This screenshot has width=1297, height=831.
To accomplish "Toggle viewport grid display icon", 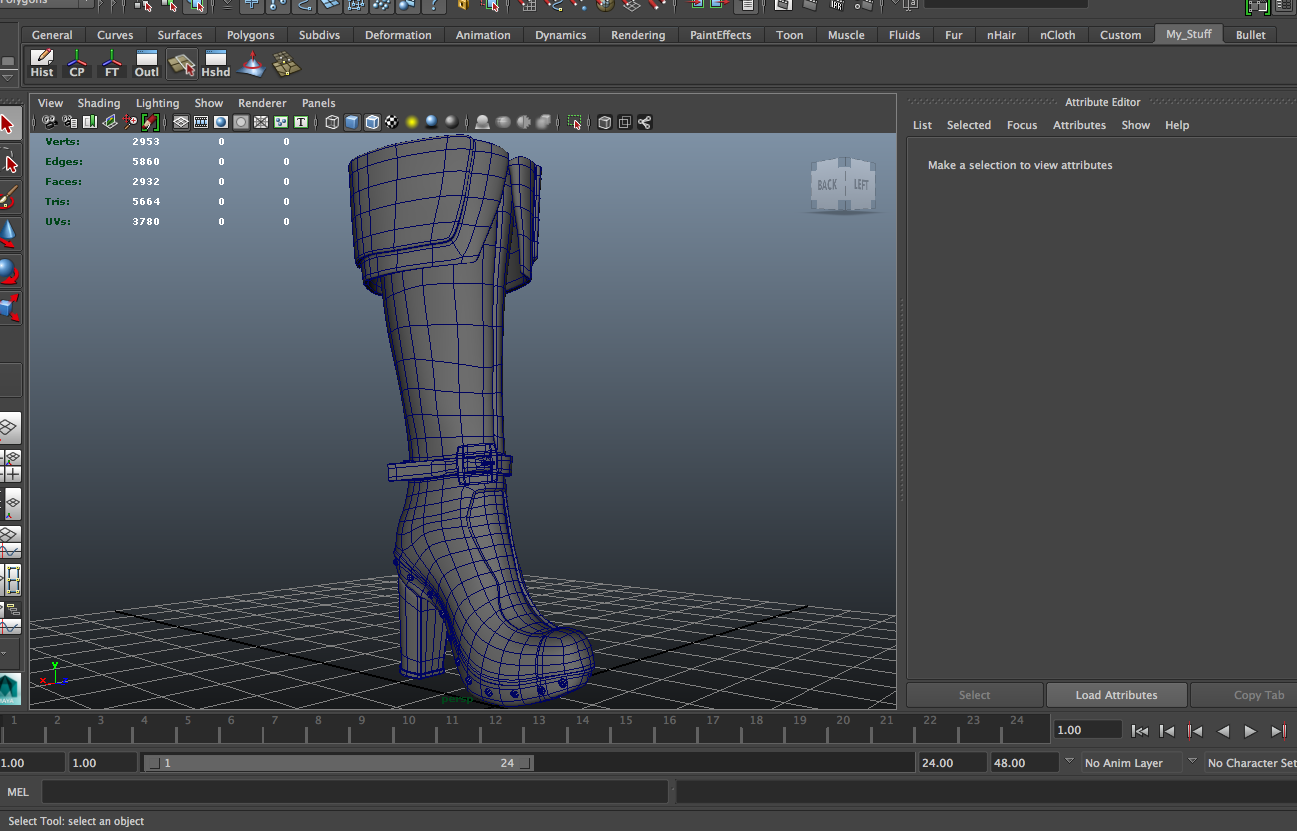I will tap(181, 122).
